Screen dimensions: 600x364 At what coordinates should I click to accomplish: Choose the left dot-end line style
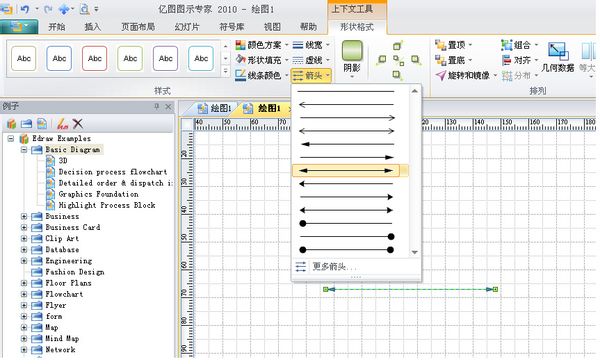point(346,224)
